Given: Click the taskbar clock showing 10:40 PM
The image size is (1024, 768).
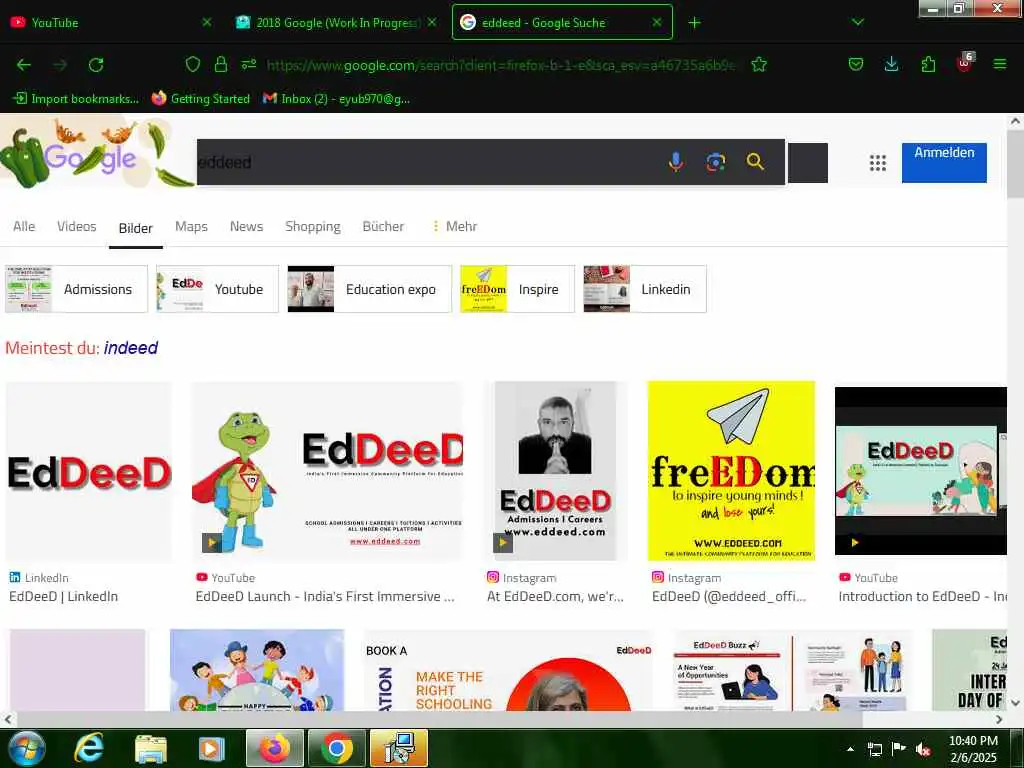Looking at the screenshot, I should (x=973, y=748).
